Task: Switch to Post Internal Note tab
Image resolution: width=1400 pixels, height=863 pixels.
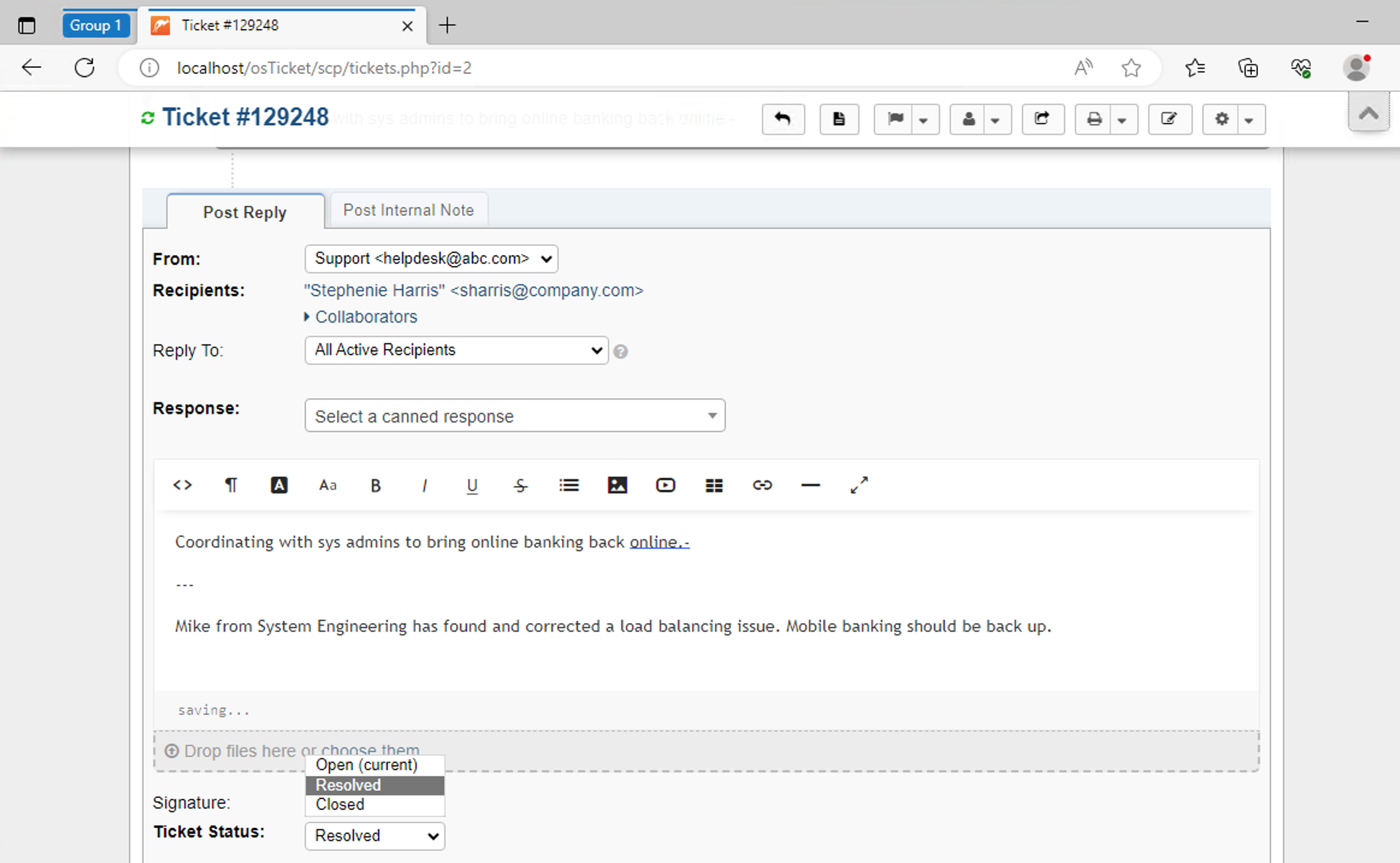Action: click(408, 210)
